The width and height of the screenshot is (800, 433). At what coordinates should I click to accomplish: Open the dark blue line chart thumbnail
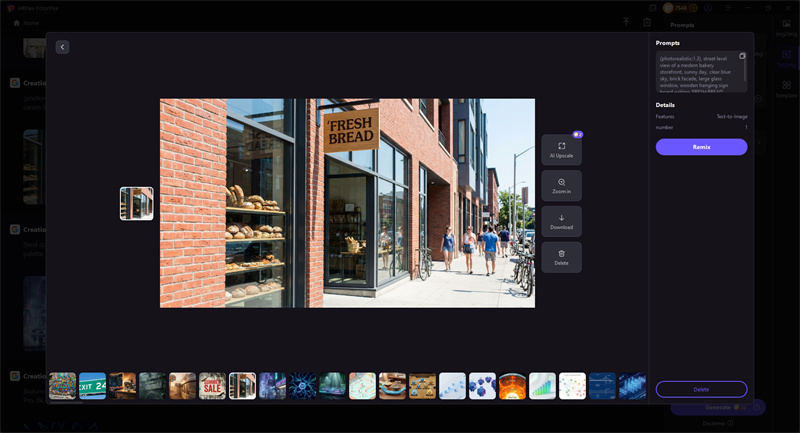click(603, 386)
